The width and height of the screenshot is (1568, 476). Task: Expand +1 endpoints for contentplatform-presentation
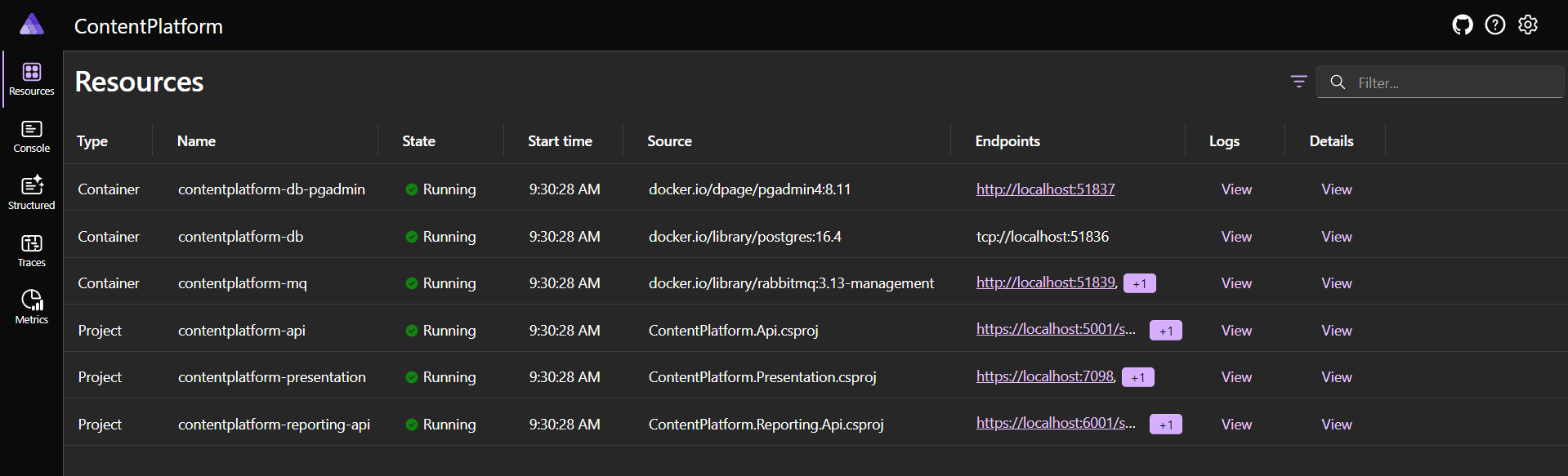[x=1138, y=377]
